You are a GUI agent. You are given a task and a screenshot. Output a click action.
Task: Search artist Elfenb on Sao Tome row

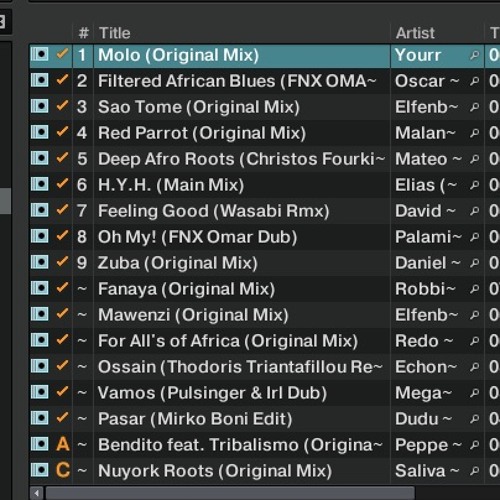pyautogui.click(x=474, y=107)
